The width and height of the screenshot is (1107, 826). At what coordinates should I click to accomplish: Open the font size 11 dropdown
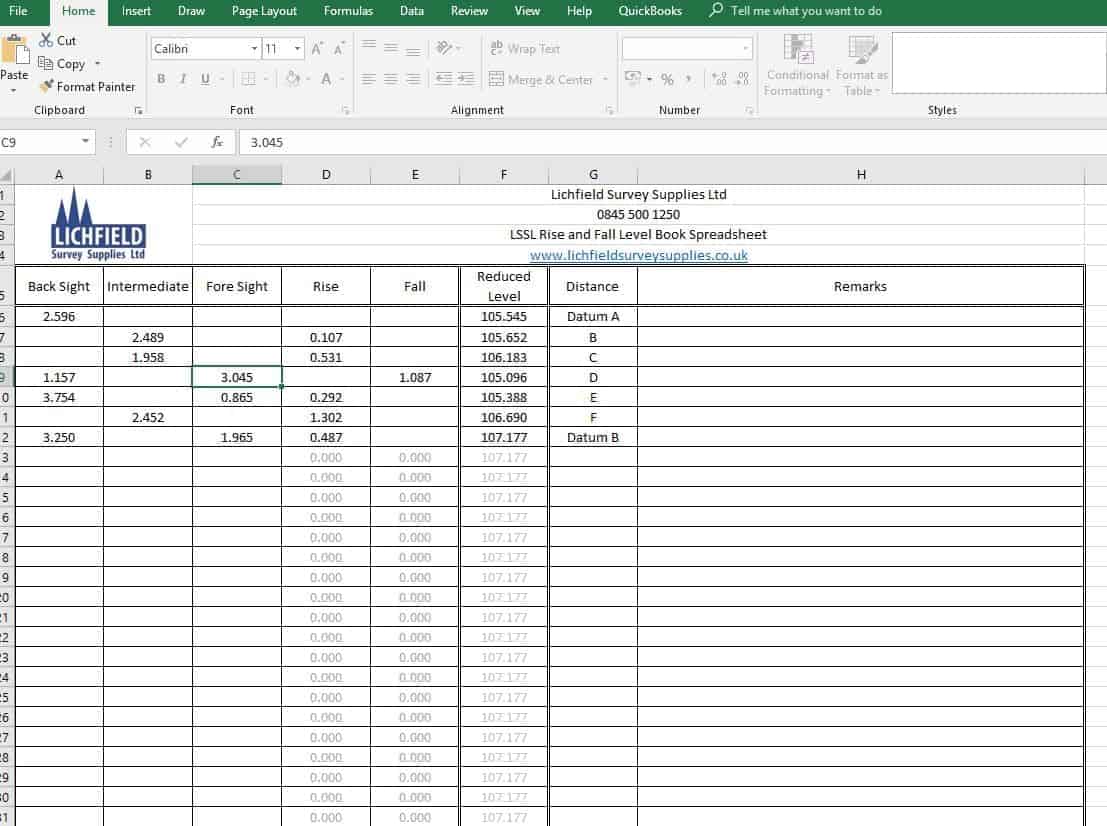[297, 48]
